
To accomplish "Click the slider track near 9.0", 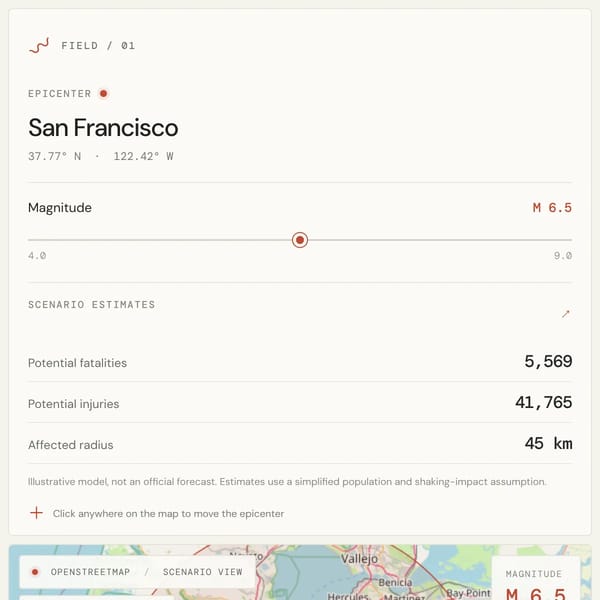I will point(562,240).
